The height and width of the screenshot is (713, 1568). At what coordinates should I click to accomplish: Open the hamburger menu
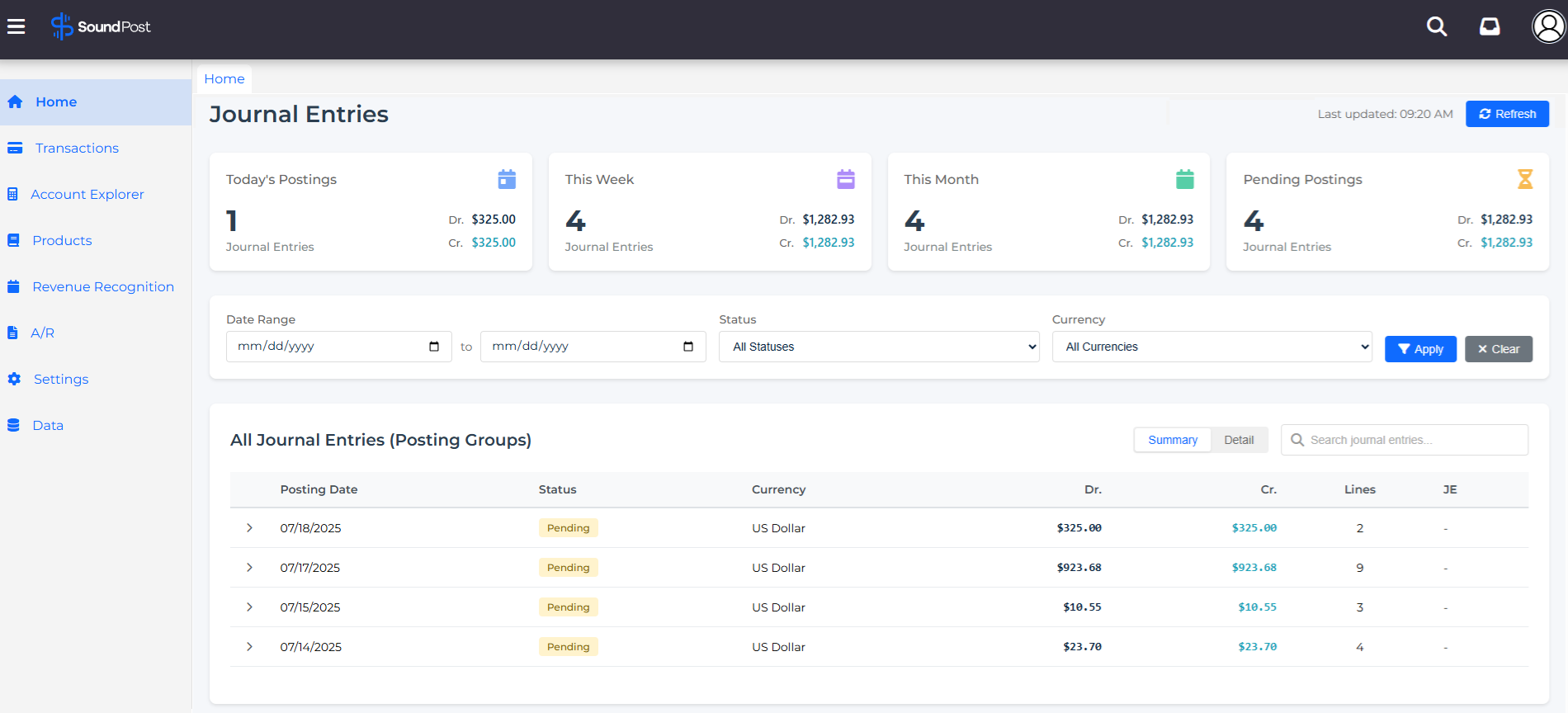click(x=17, y=26)
